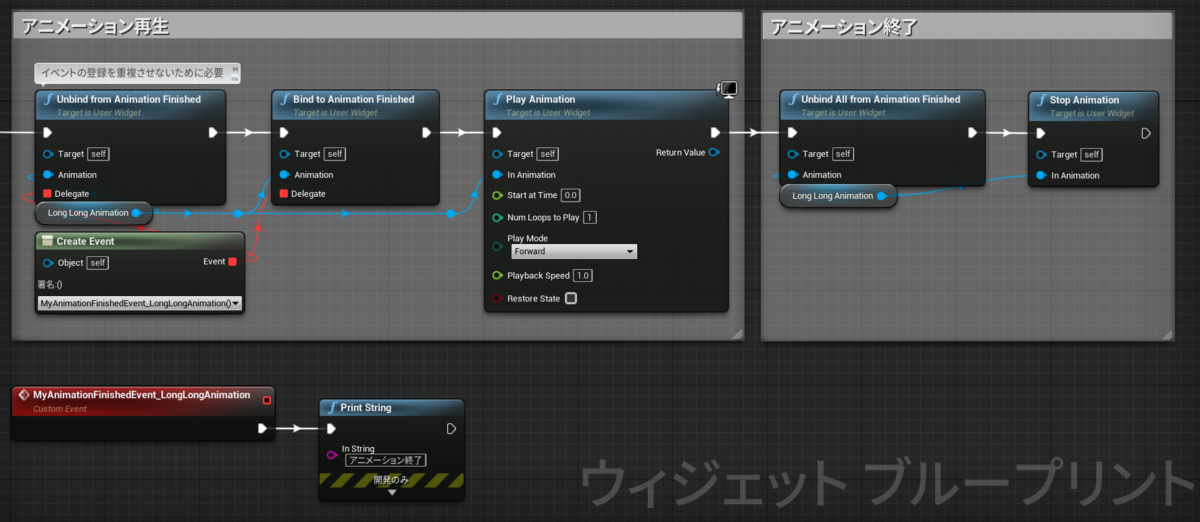This screenshot has height=522, width=1200.
Task: Click Restore State pin on Play Animation
Action: coord(497,298)
